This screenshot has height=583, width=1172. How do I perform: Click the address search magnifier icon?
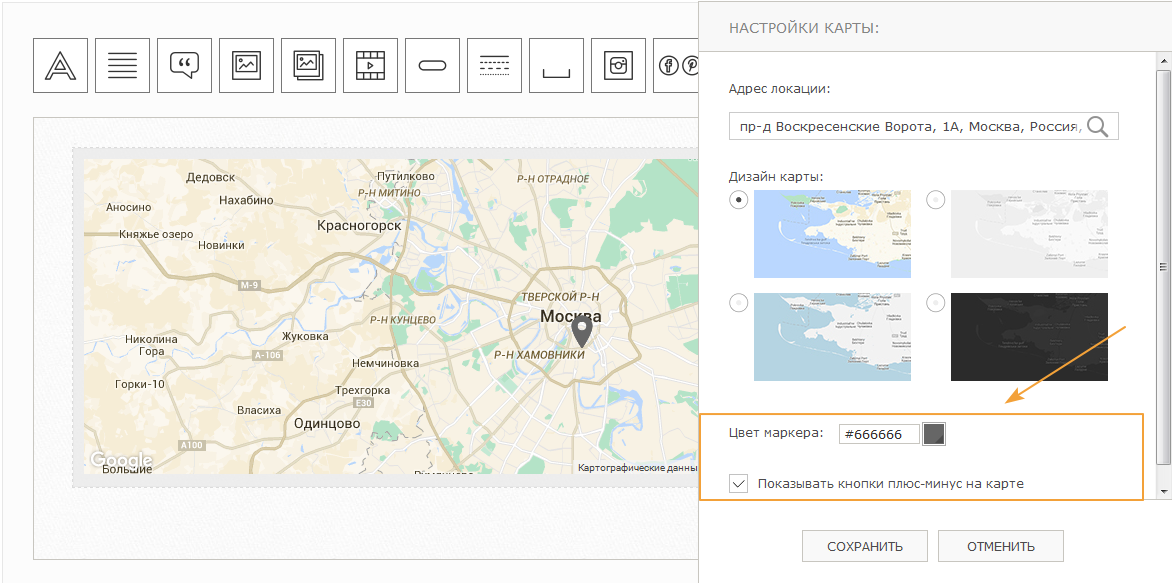point(1098,126)
